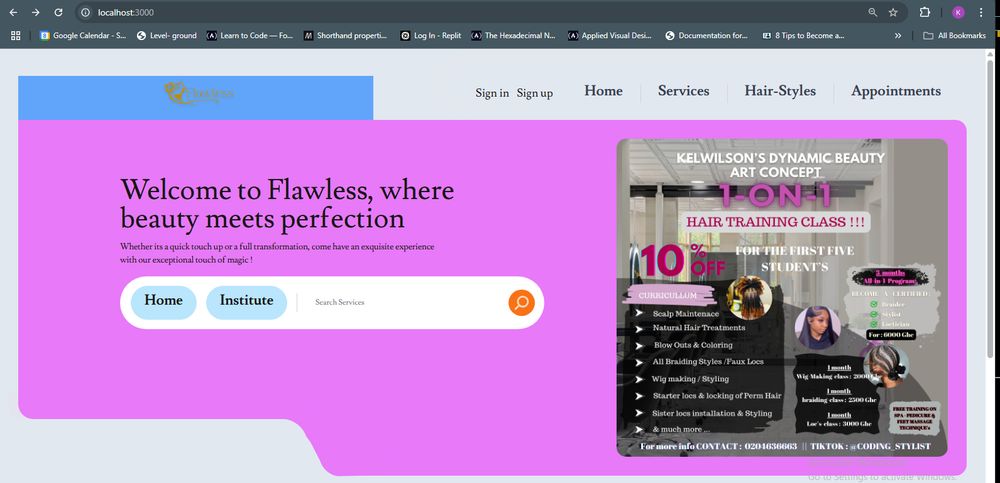Select the Institute pill in search bar
The image size is (1000, 483).
click(246, 302)
